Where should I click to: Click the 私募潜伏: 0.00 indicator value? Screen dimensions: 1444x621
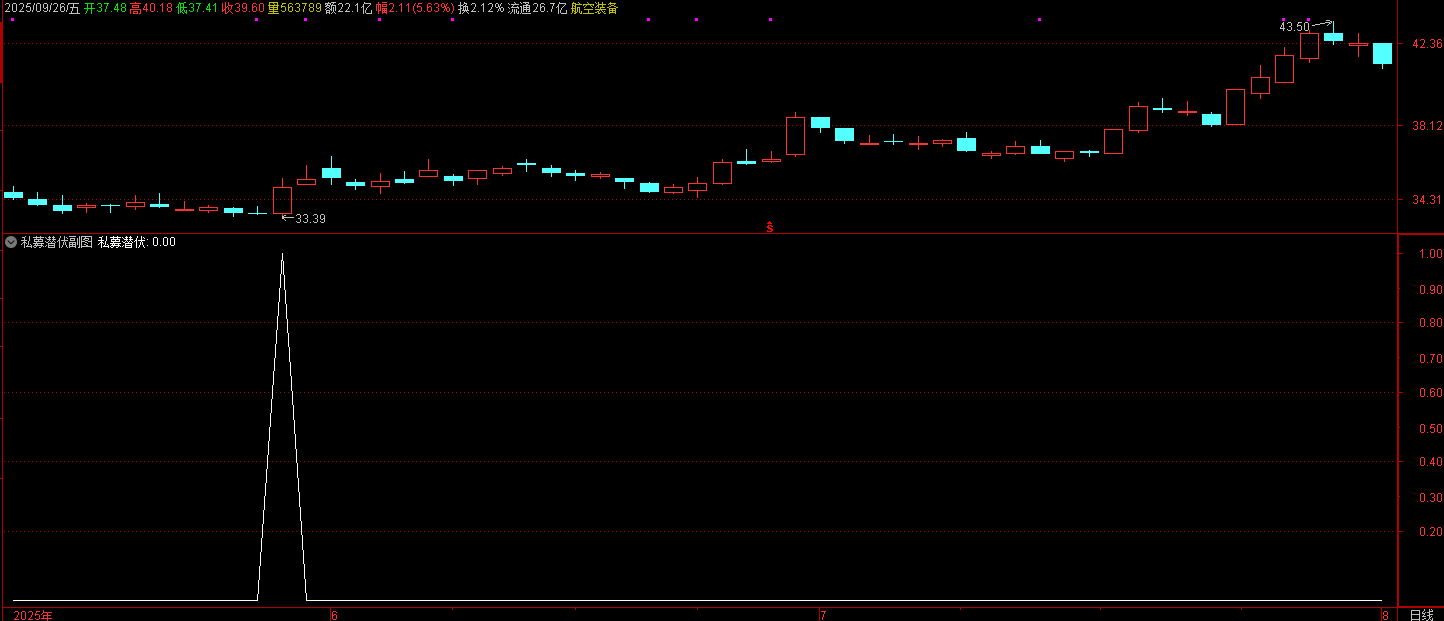coord(137,242)
